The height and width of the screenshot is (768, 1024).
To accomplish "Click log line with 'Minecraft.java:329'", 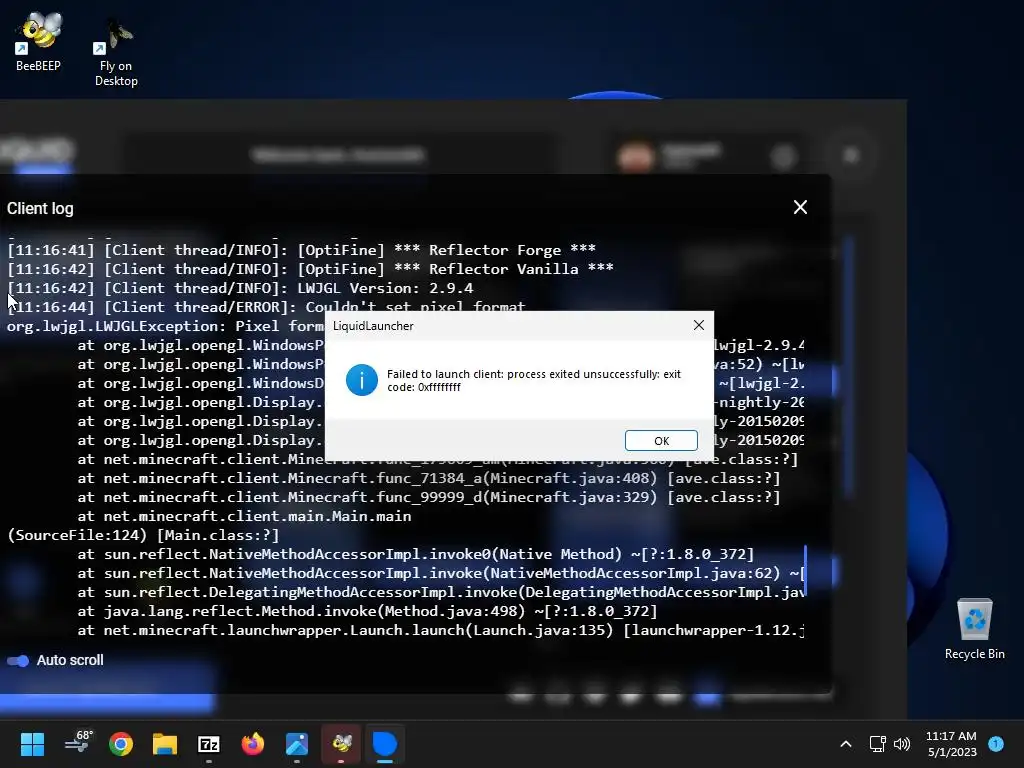I will click(x=428, y=497).
